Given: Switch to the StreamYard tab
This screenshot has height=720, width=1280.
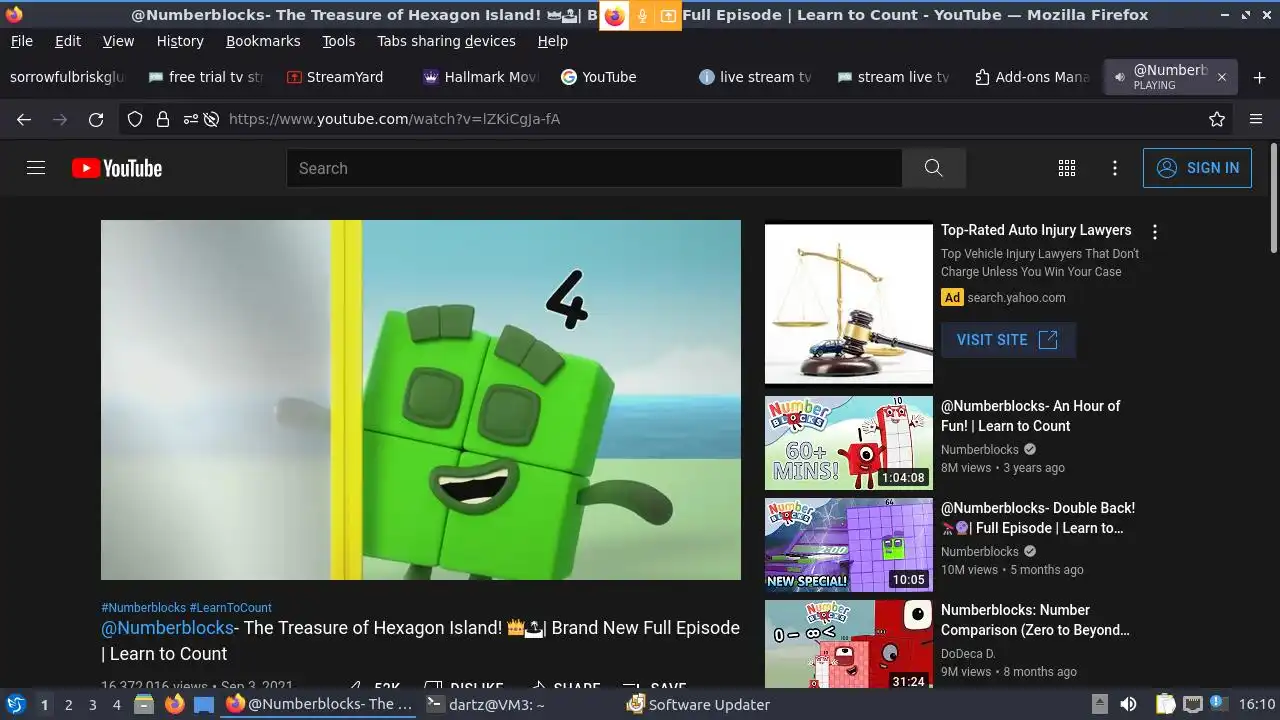Looking at the screenshot, I should 344,77.
